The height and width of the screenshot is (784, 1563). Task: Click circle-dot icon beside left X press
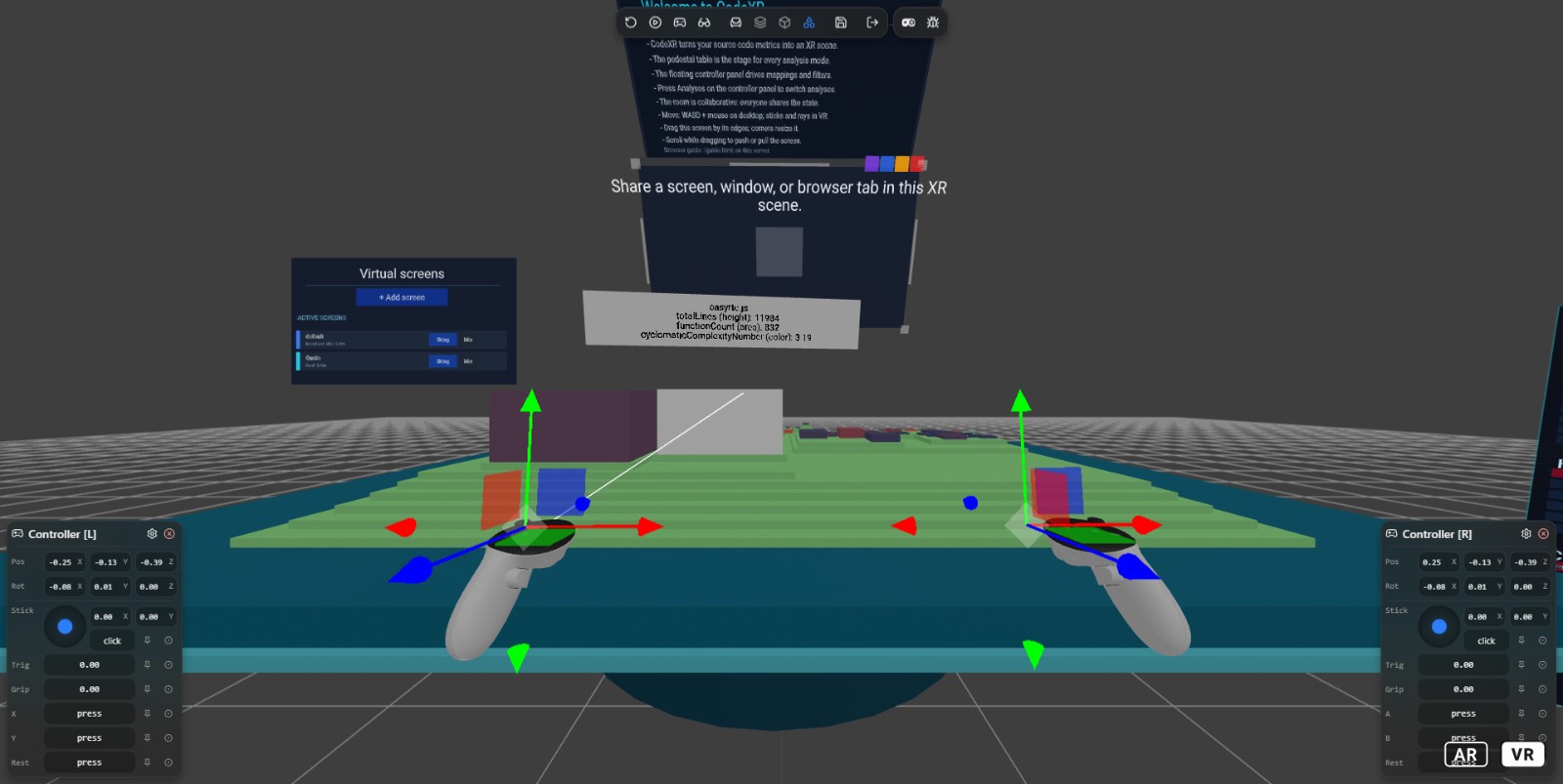tap(168, 714)
